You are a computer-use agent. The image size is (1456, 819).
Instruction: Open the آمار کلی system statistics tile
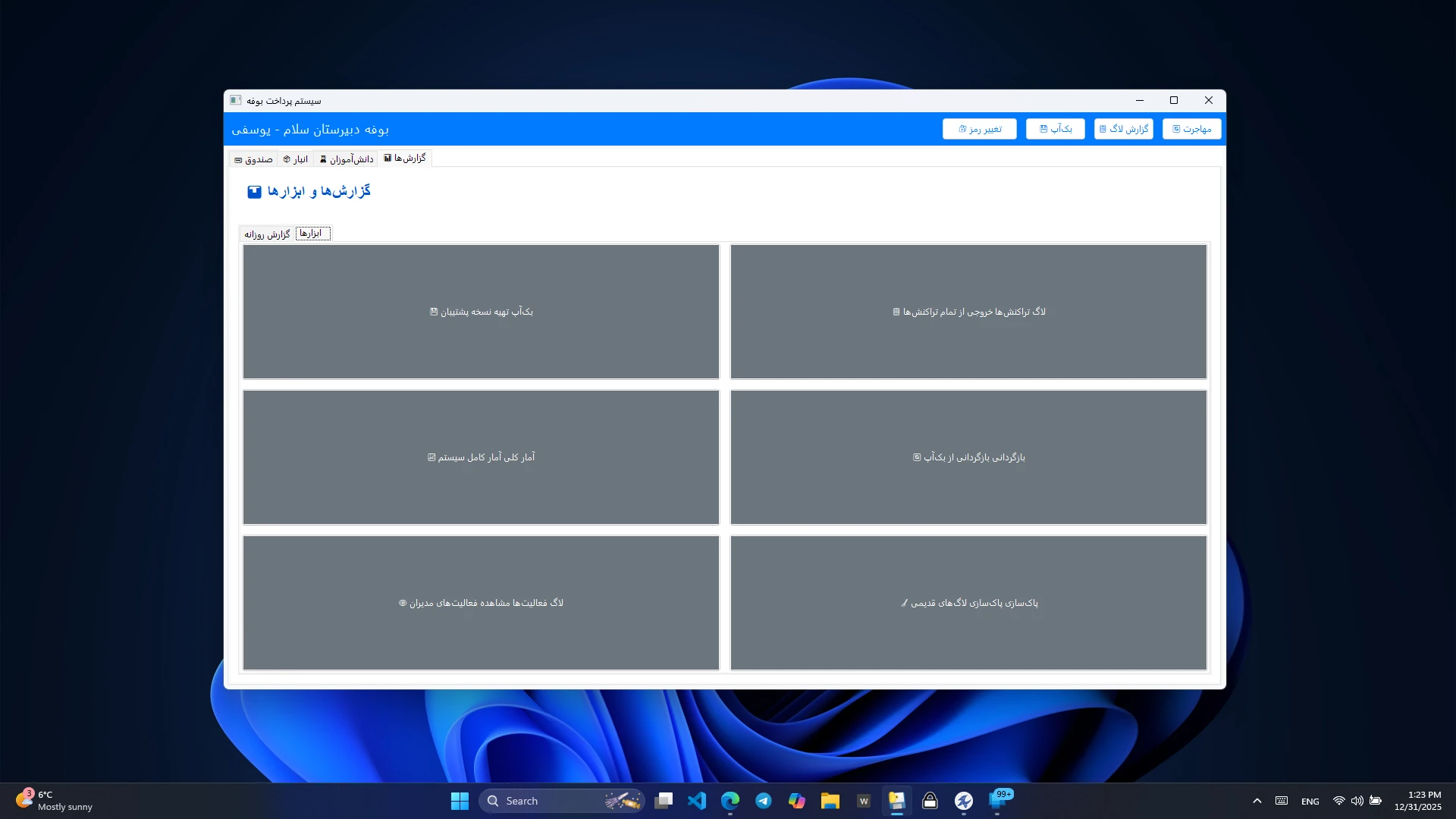(x=481, y=457)
